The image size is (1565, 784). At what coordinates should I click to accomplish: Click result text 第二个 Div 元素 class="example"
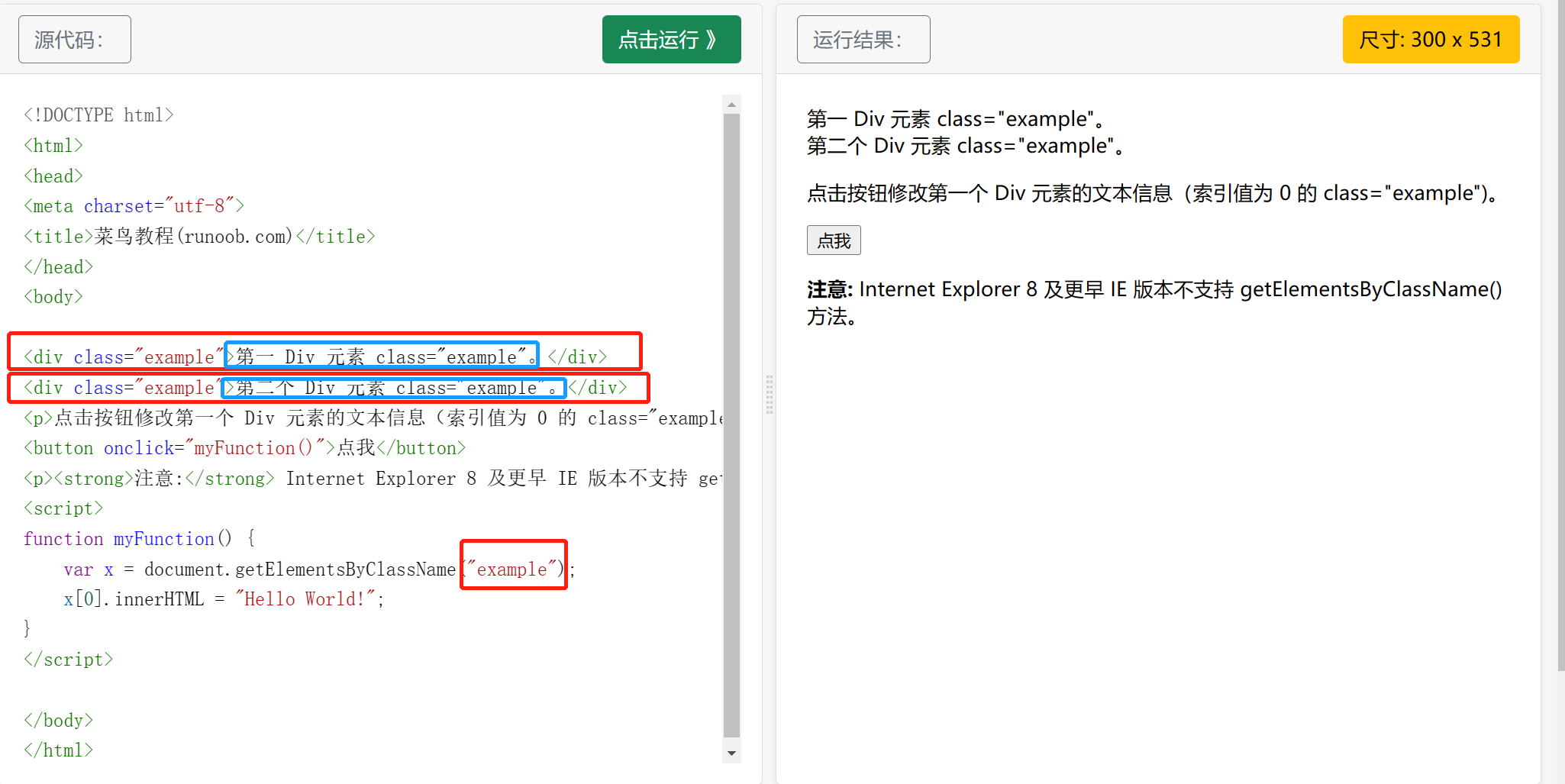(x=966, y=146)
